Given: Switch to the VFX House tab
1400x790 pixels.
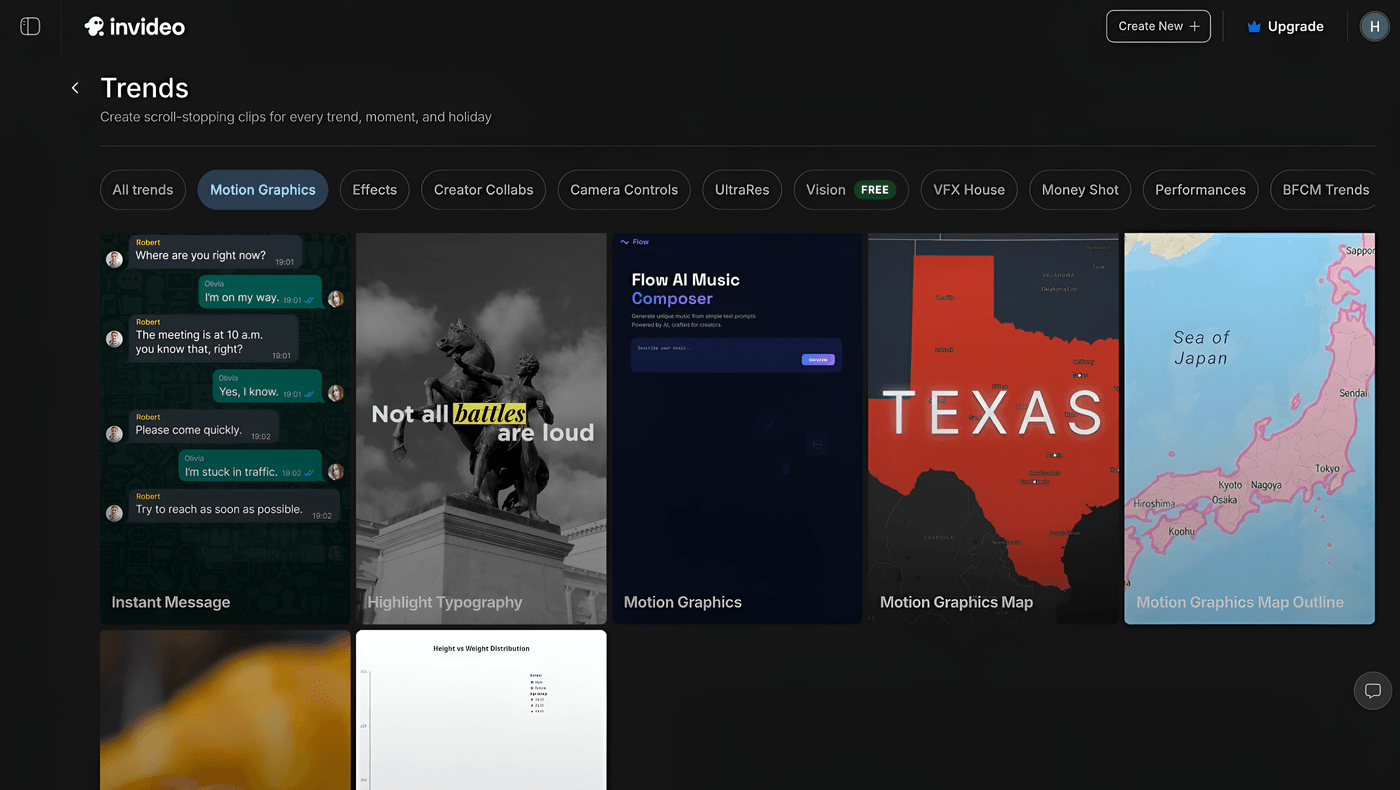Looking at the screenshot, I should tap(969, 190).
